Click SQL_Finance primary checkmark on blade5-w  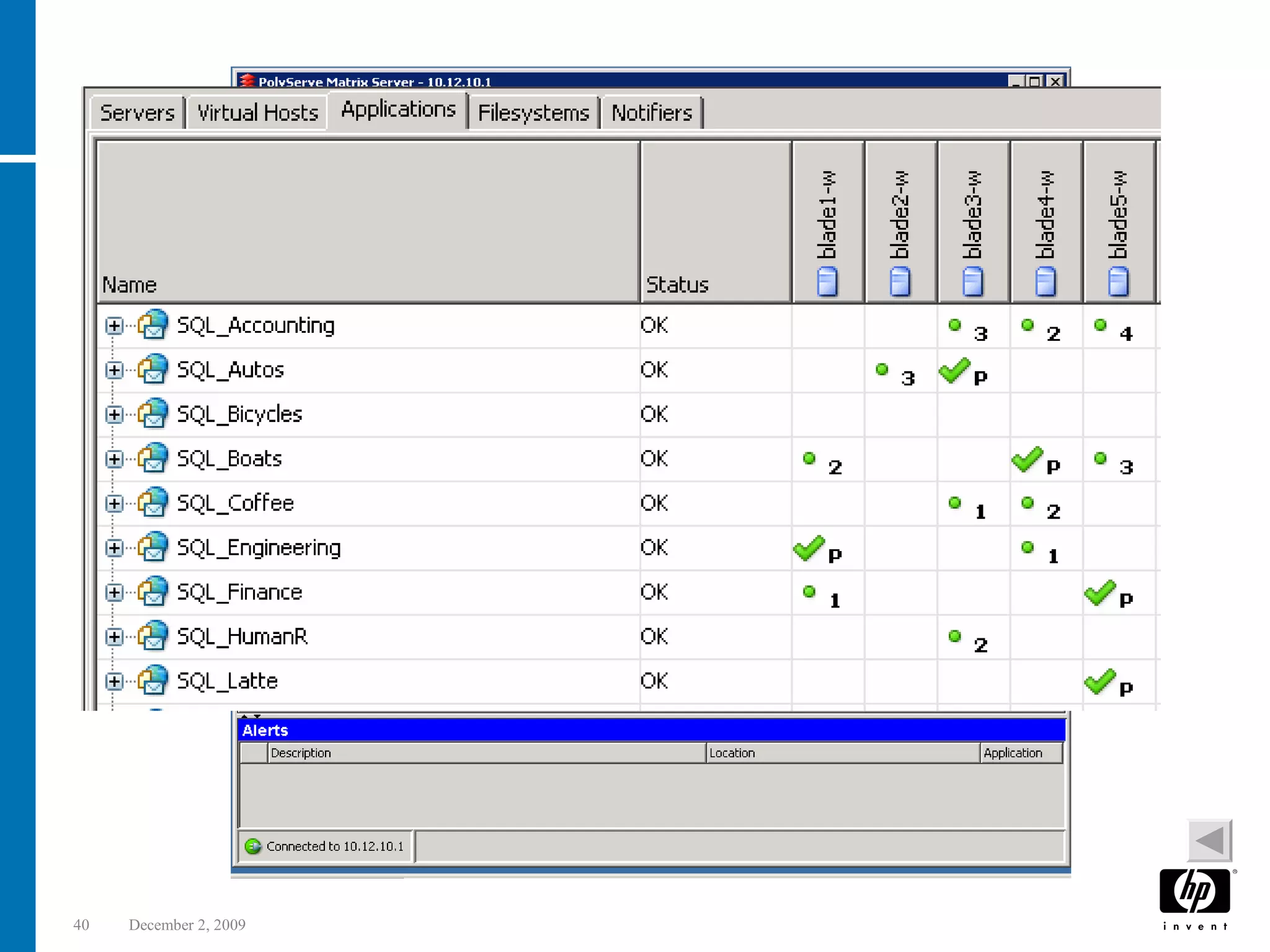coord(1100,593)
